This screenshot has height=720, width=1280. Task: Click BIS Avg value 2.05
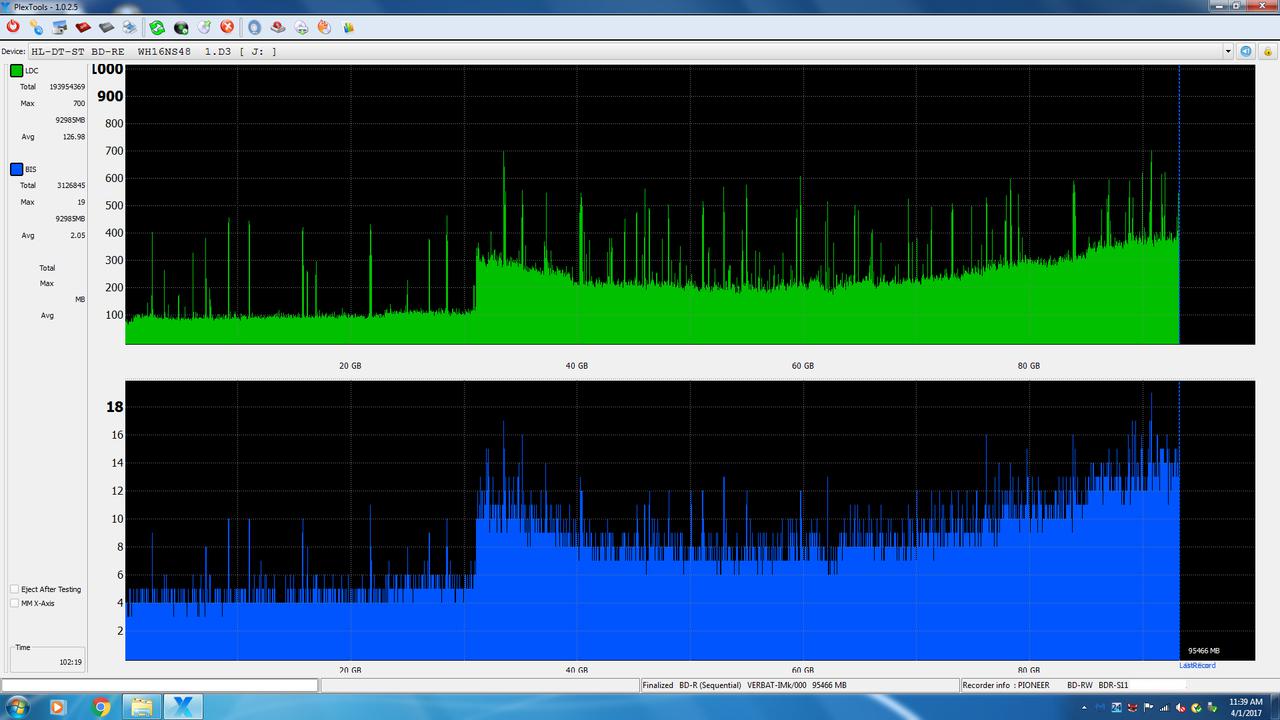[x=78, y=235]
